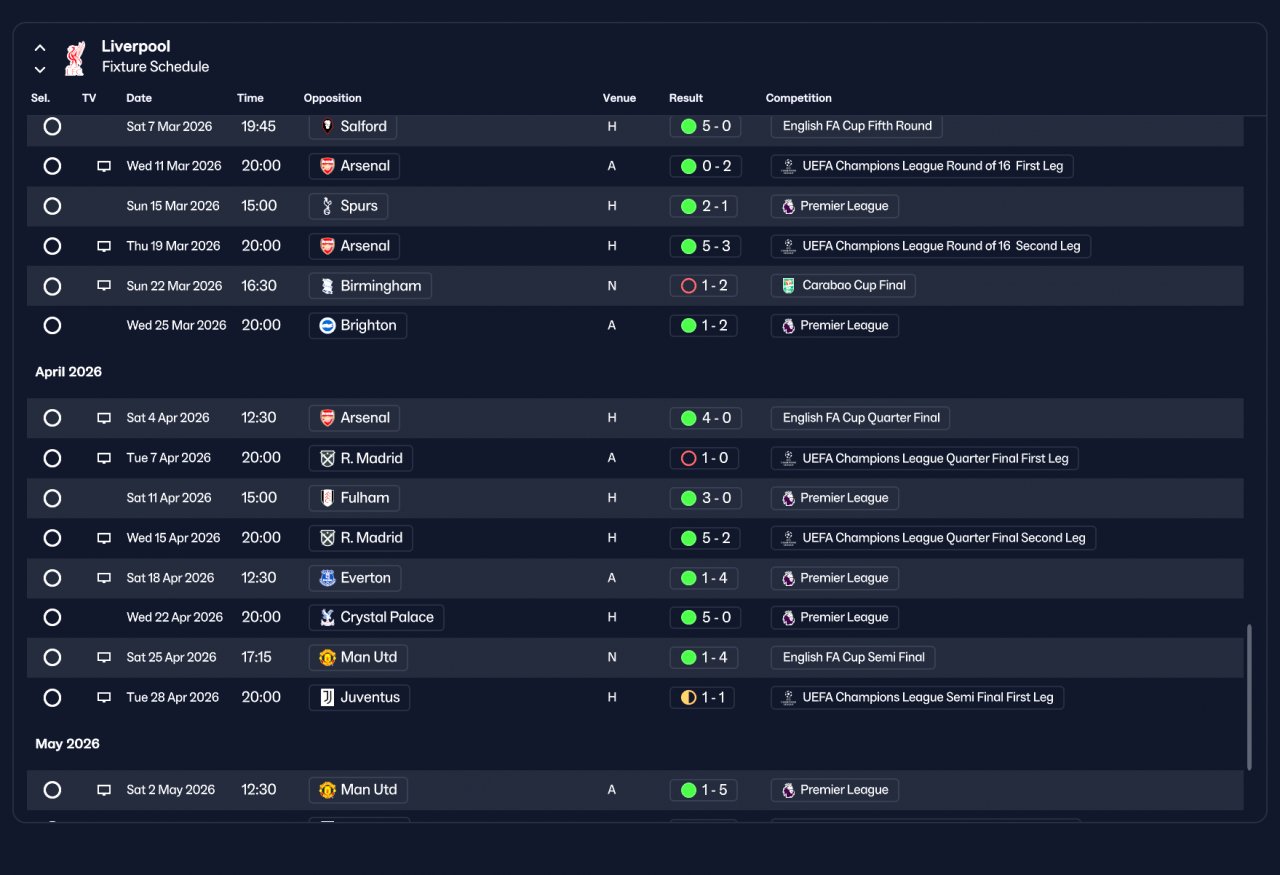This screenshot has height=875, width=1280.
Task: Select the Fulham fixture radio button
Action: [52, 498]
